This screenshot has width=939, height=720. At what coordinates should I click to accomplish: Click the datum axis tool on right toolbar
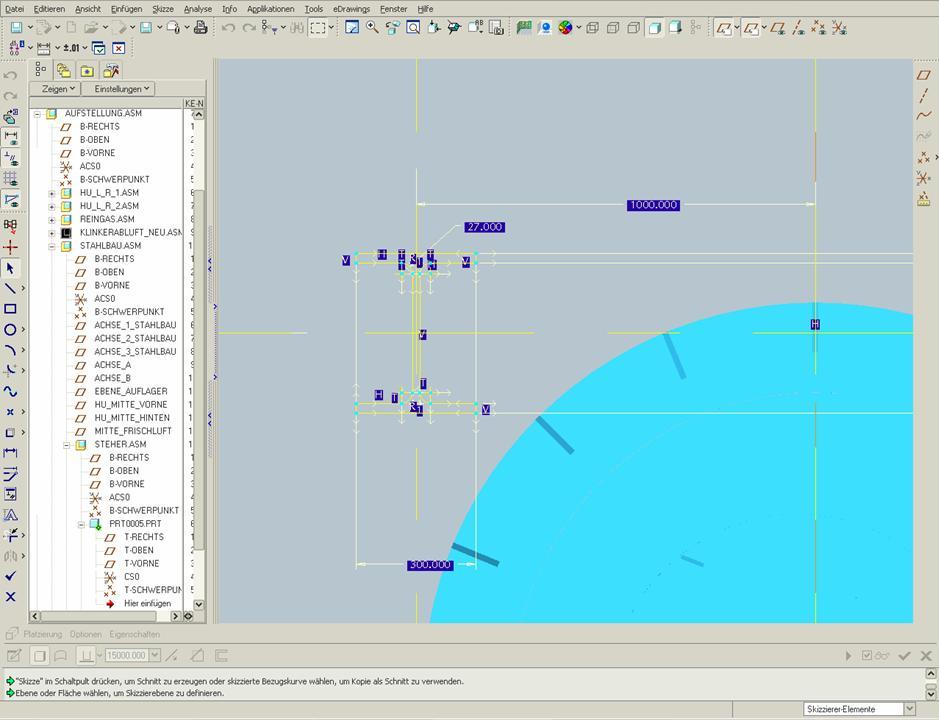click(924, 95)
